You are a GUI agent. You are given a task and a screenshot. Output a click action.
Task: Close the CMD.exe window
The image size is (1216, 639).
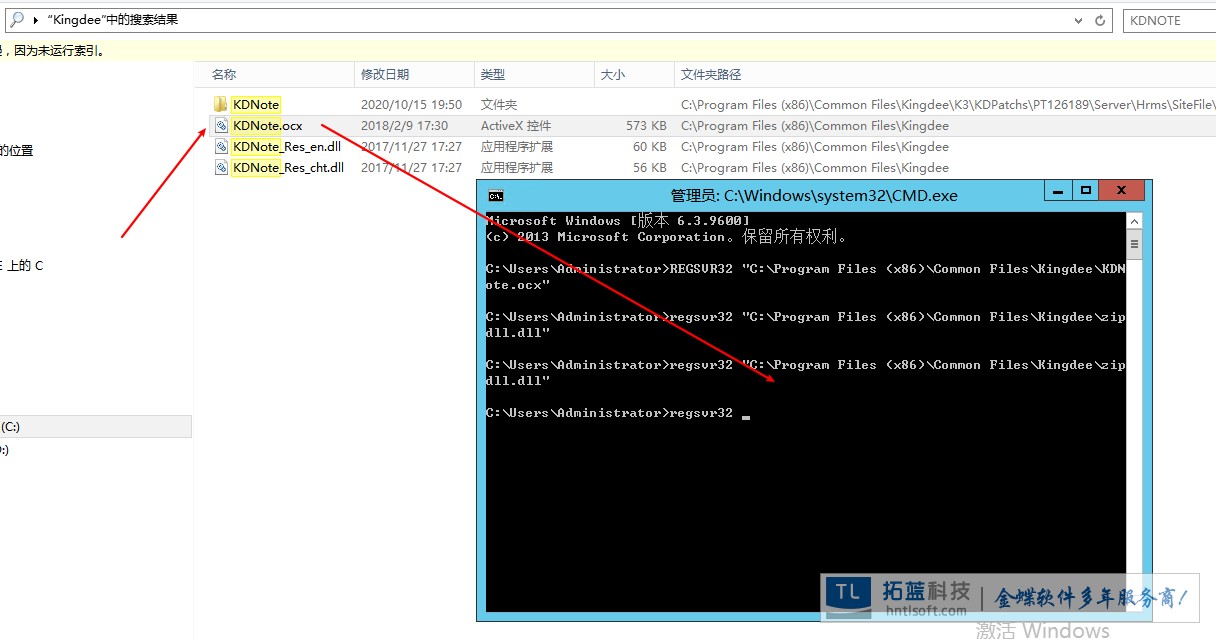coord(1123,190)
